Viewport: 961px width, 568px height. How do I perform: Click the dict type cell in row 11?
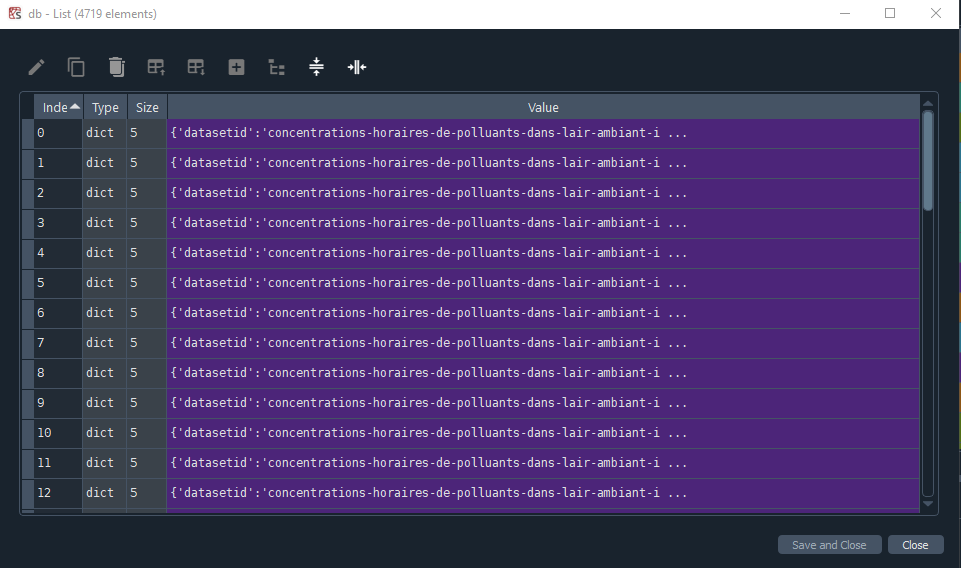click(105, 463)
